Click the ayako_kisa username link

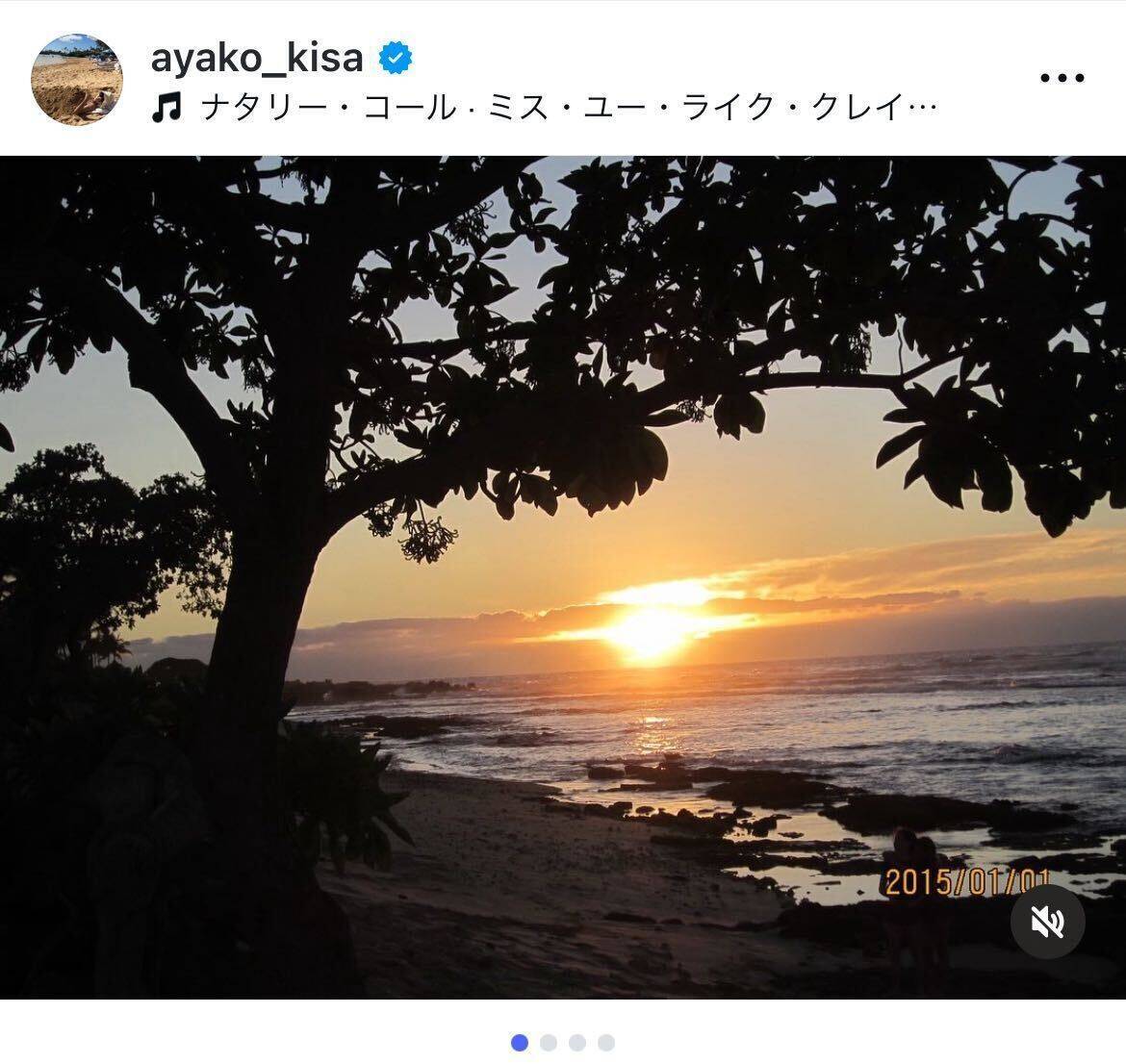[256, 59]
